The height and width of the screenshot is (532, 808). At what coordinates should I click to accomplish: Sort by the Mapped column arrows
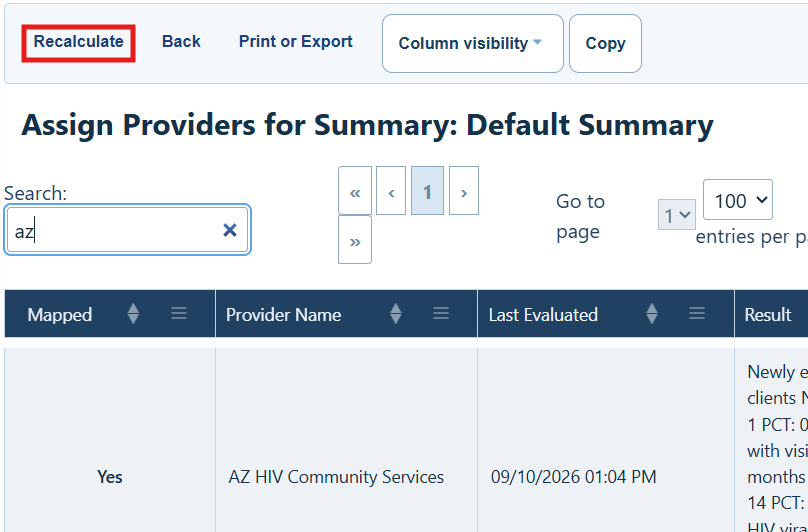coord(133,313)
